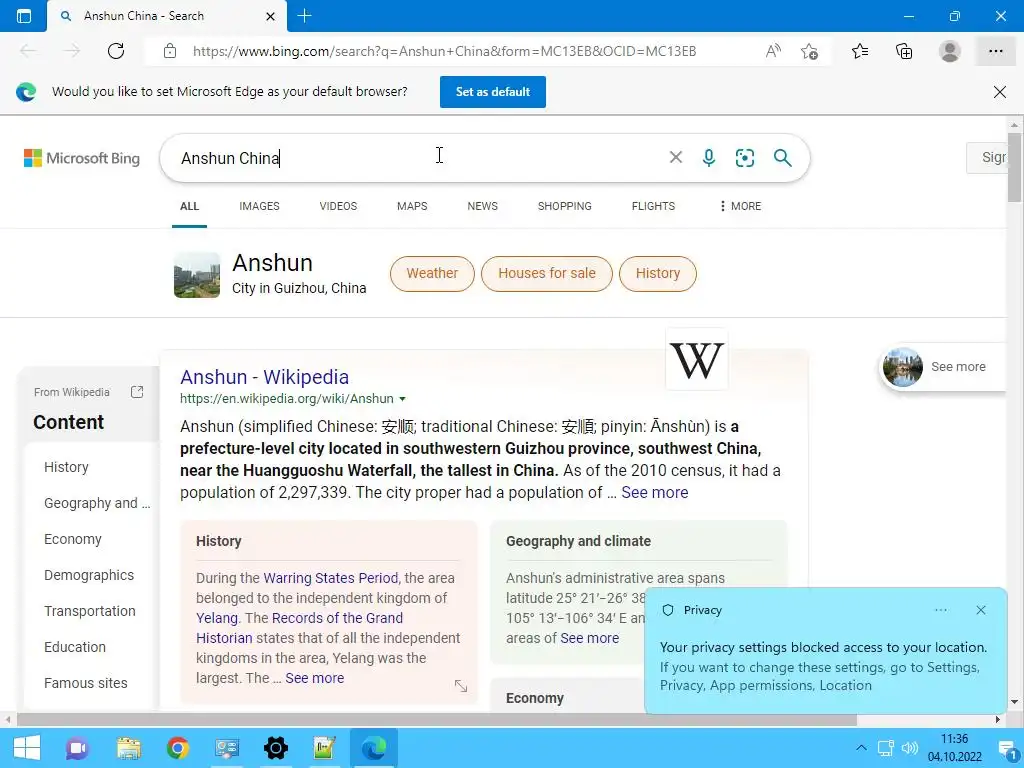The height and width of the screenshot is (768, 1024).
Task: Jump to Geography and climate in Content
Action: pos(97,503)
